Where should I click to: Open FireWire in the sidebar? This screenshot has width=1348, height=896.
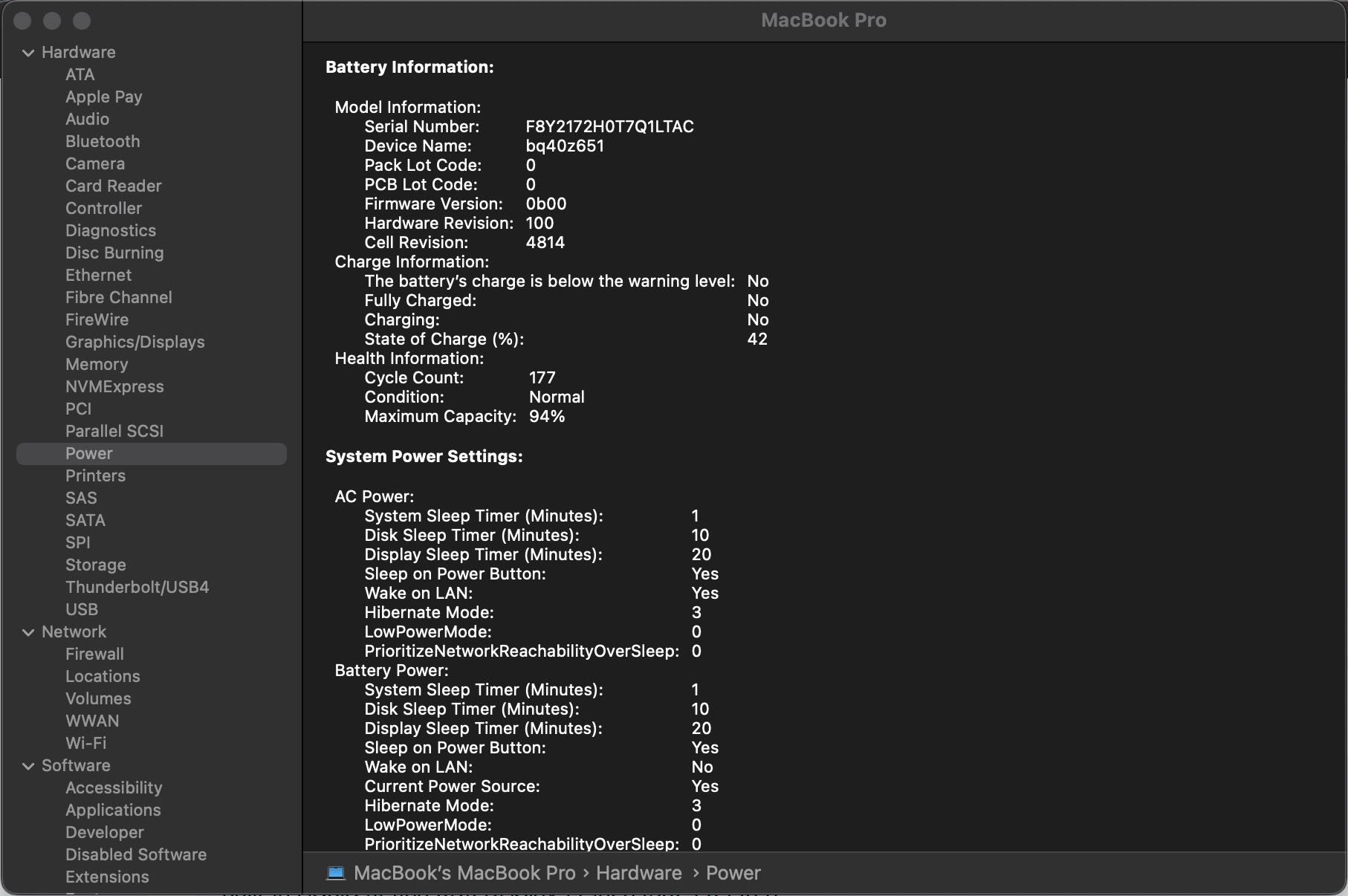pos(97,320)
